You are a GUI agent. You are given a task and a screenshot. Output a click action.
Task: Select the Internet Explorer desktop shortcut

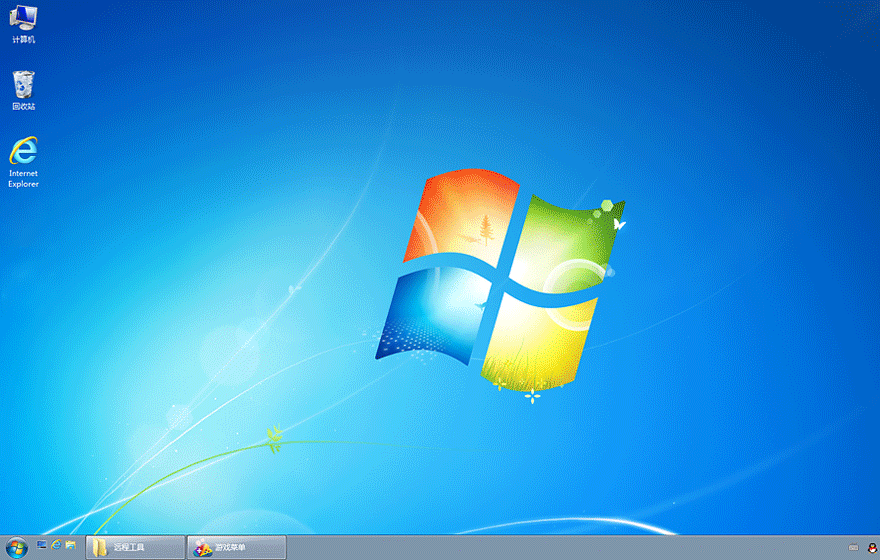click(x=24, y=162)
